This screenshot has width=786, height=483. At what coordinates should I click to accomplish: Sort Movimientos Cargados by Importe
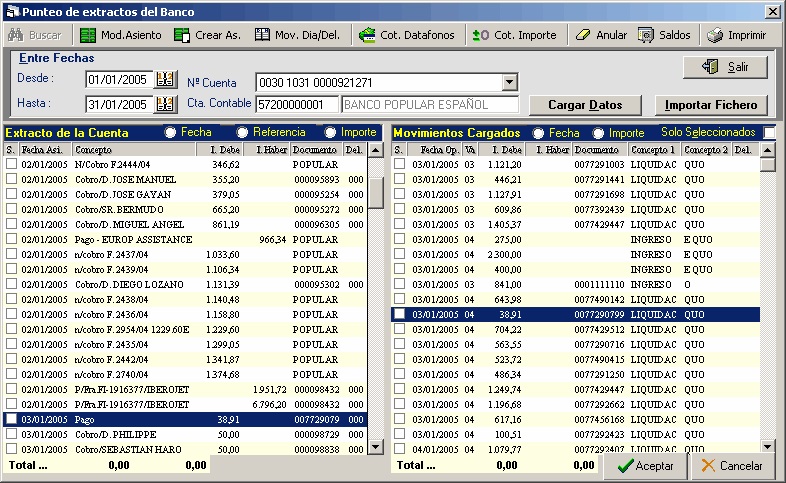pos(598,133)
